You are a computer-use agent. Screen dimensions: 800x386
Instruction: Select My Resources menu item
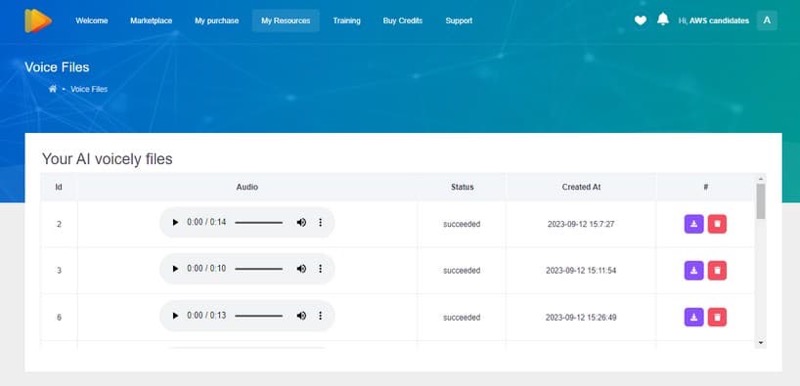(x=286, y=21)
